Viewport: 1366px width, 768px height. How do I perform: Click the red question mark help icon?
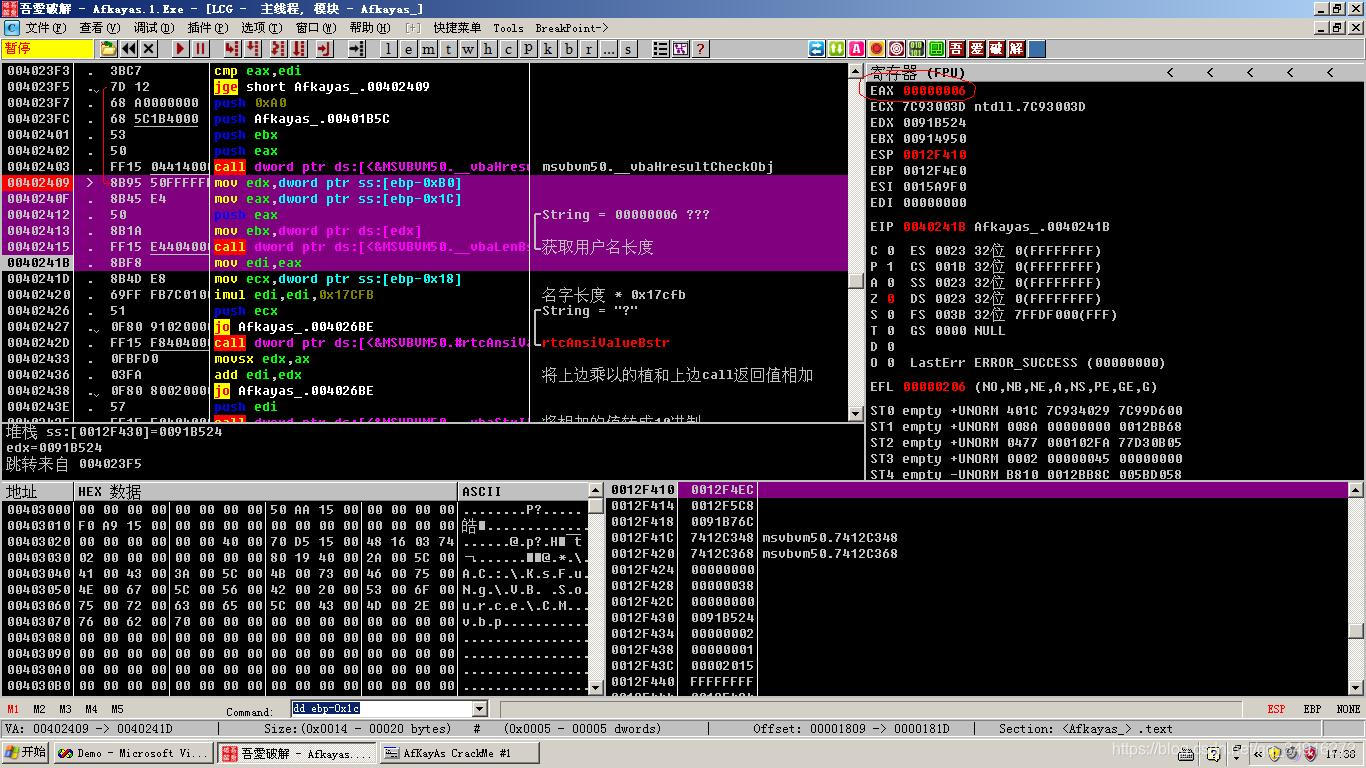(x=700, y=48)
